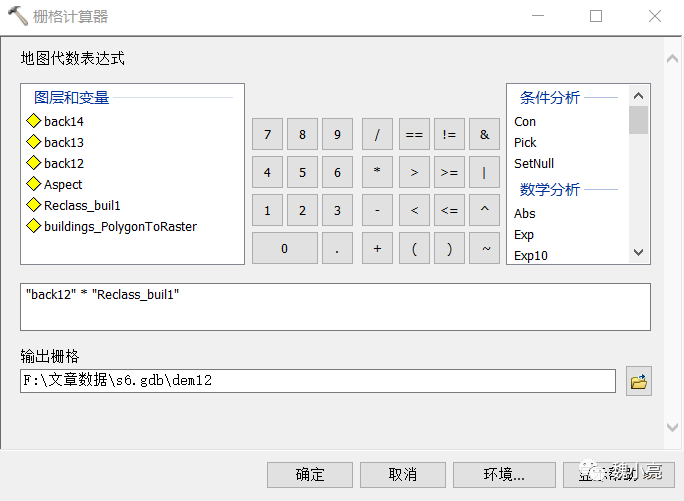Click the number 5 button
This screenshot has width=684, height=501.
[302, 172]
